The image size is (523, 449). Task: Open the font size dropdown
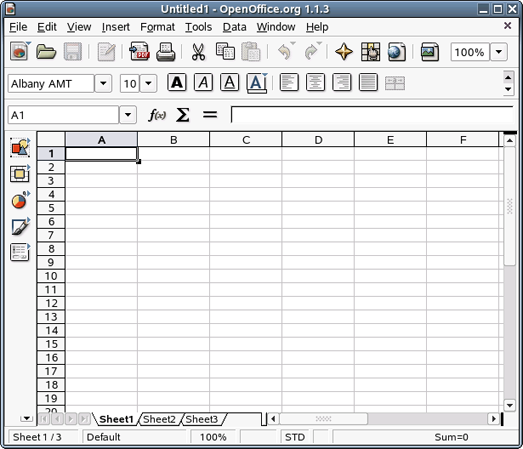148,83
